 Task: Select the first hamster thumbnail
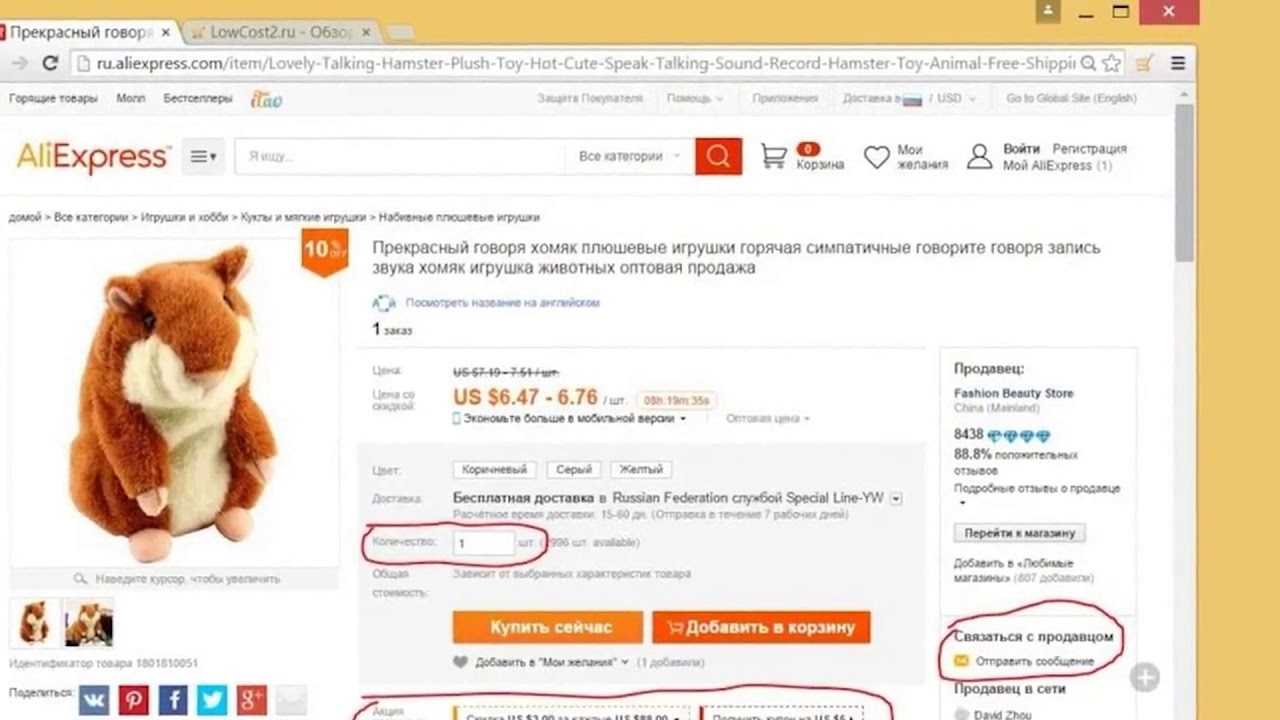pos(34,623)
